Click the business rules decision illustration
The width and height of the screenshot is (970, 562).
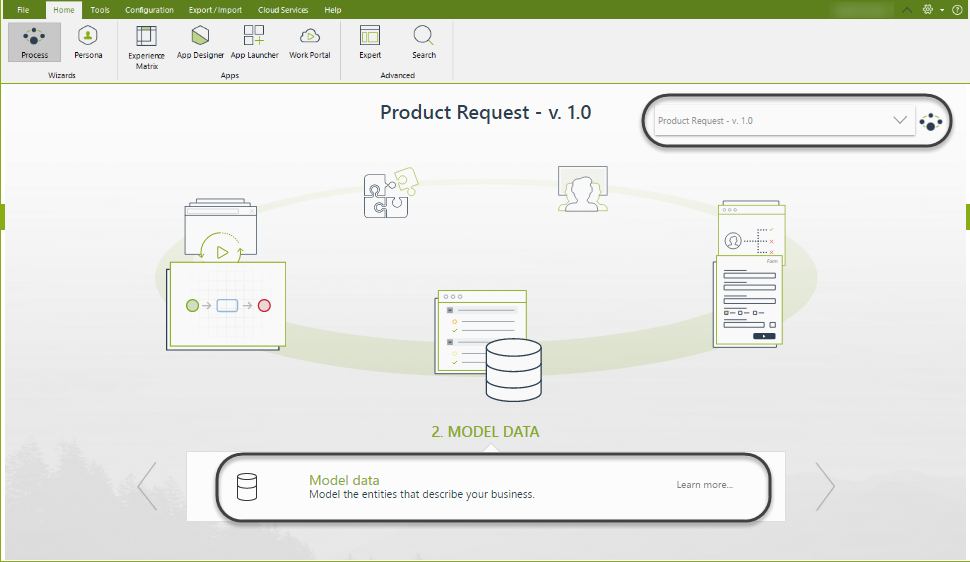coord(752,229)
